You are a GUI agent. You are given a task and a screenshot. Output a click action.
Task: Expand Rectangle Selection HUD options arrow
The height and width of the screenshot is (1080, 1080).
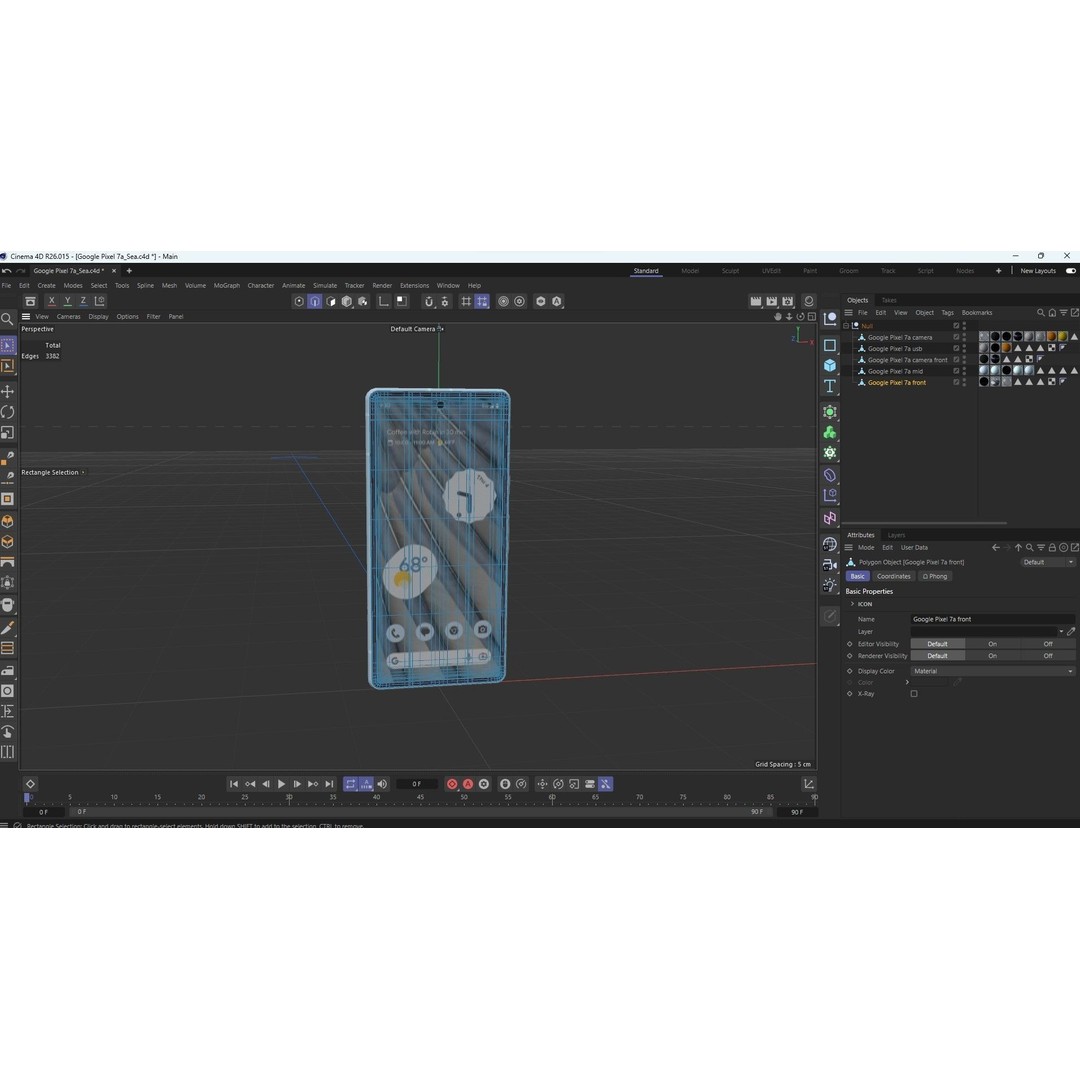(x=83, y=472)
